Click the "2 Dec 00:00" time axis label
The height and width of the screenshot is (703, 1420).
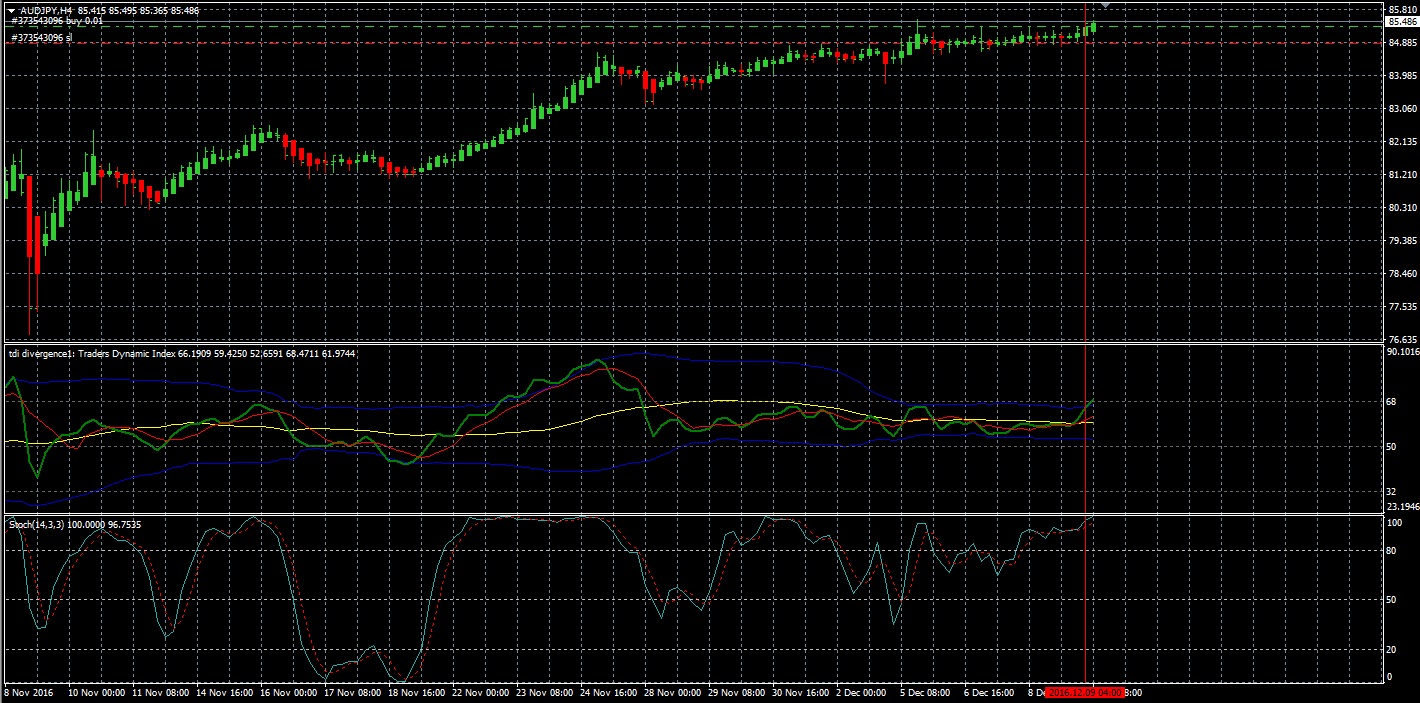coord(863,692)
